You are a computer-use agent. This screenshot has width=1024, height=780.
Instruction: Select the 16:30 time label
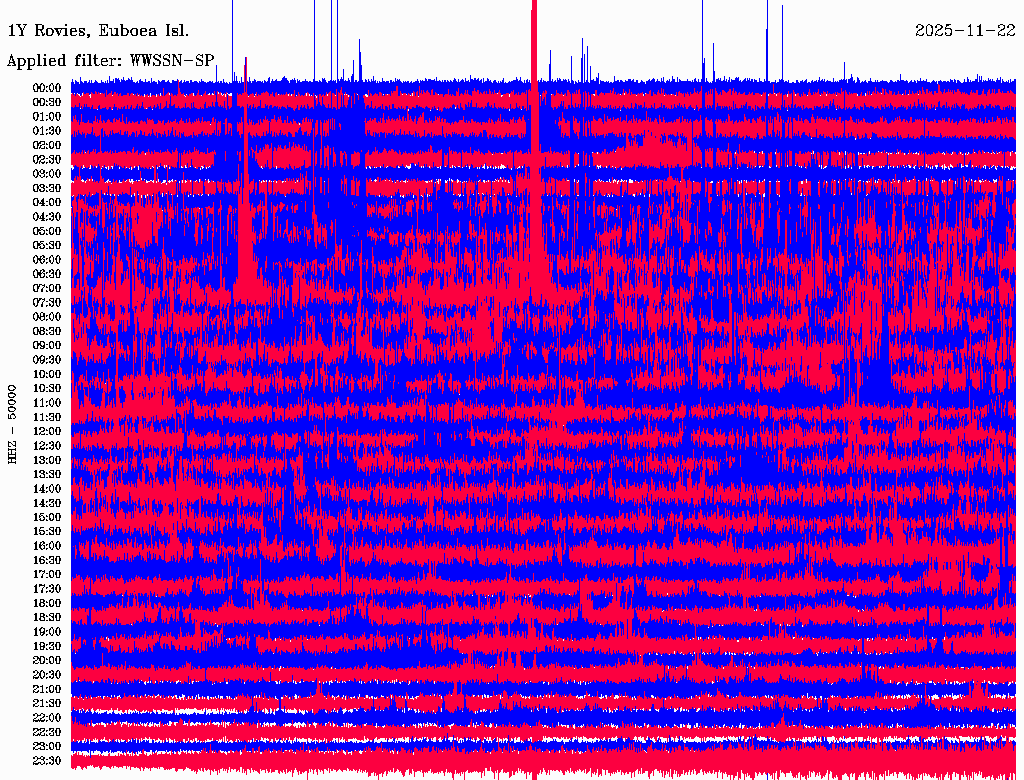tap(47, 560)
